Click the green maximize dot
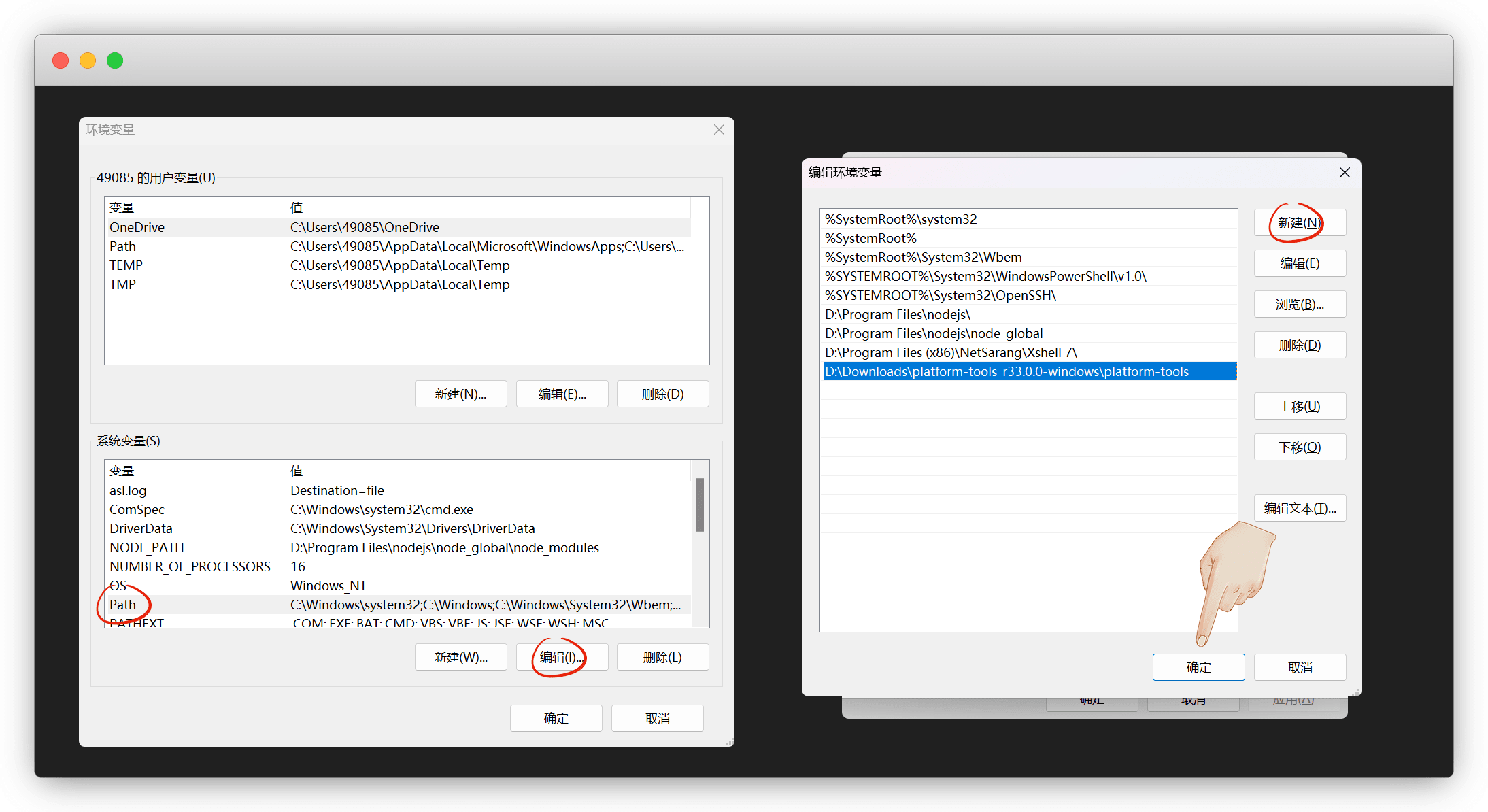This screenshot has width=1488, height=812. [115, 61]
